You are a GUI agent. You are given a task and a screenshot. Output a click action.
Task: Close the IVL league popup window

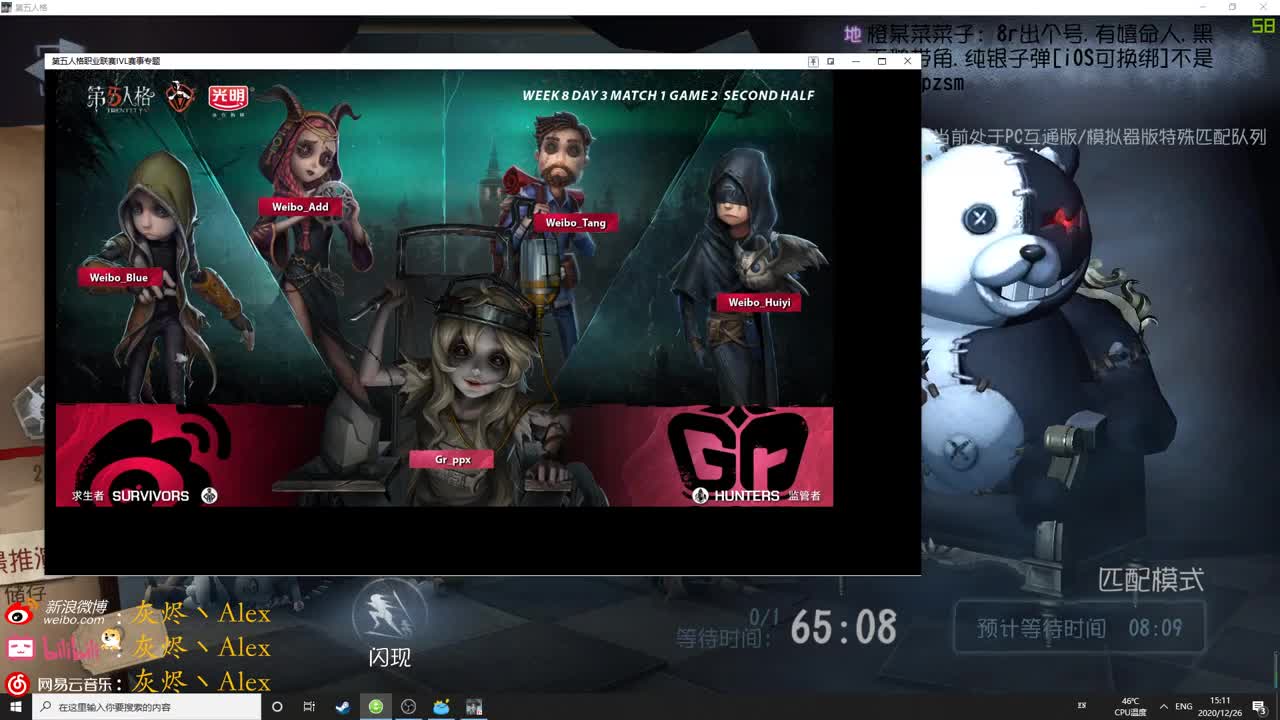point(907,61)
